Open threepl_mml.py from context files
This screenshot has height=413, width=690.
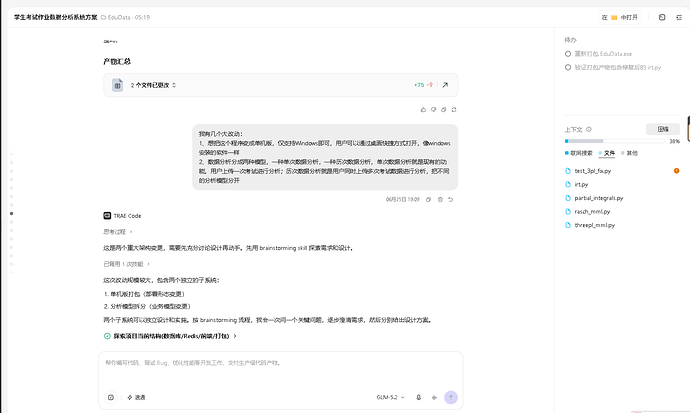coord(595,225)
